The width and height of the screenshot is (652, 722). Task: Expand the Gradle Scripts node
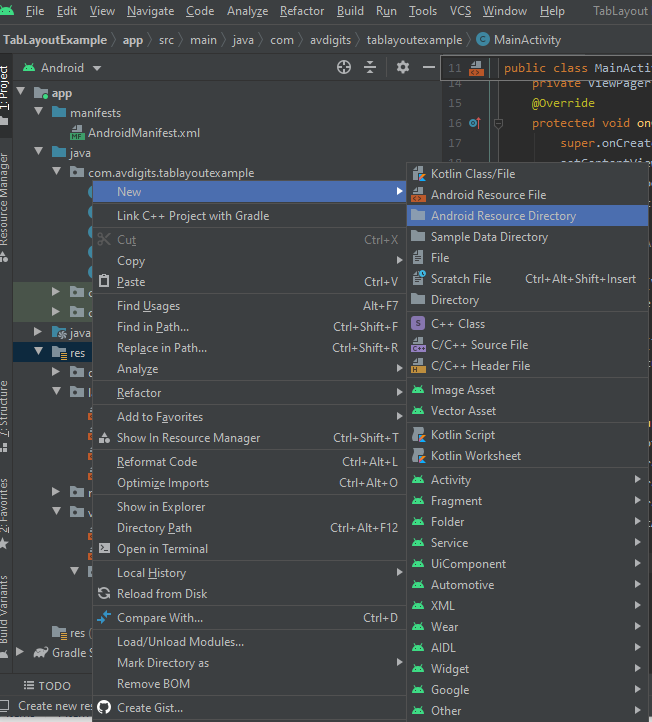pyautogui.click(x=20, y=652)
